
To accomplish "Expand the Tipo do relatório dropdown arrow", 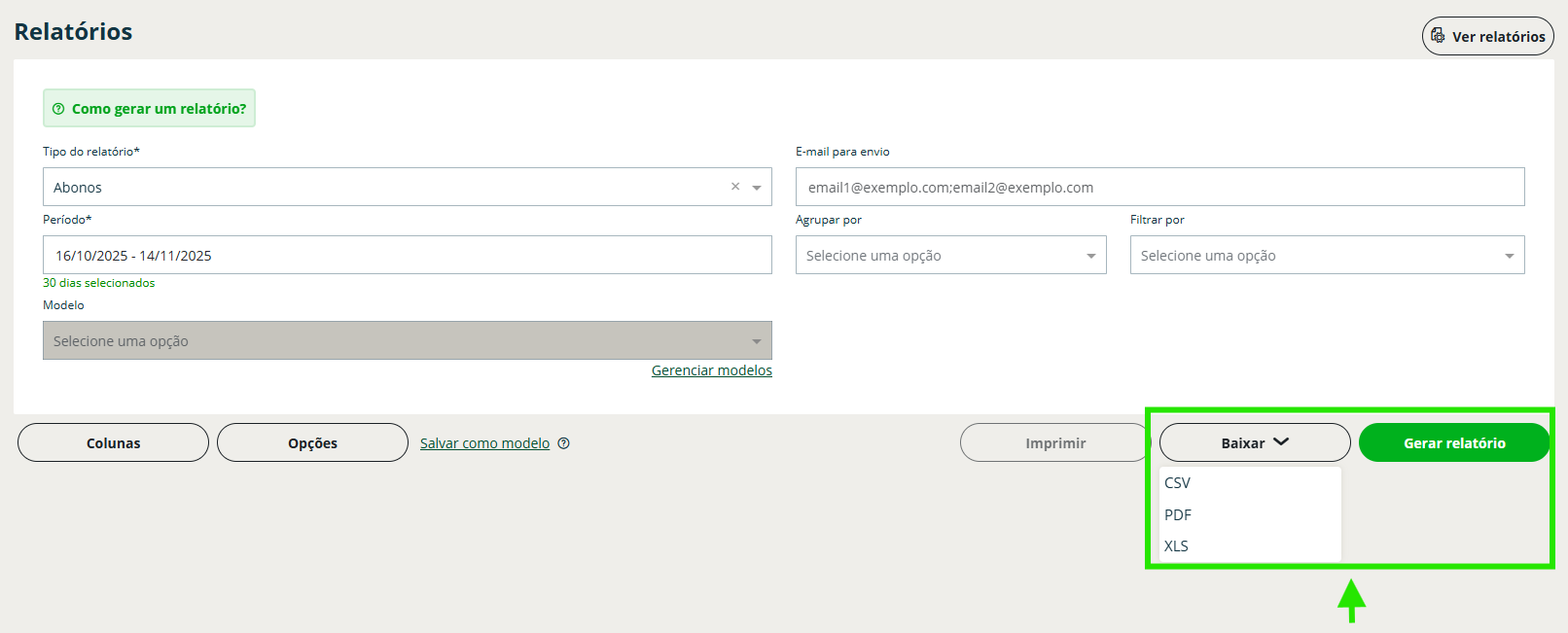I will (757, 188).
